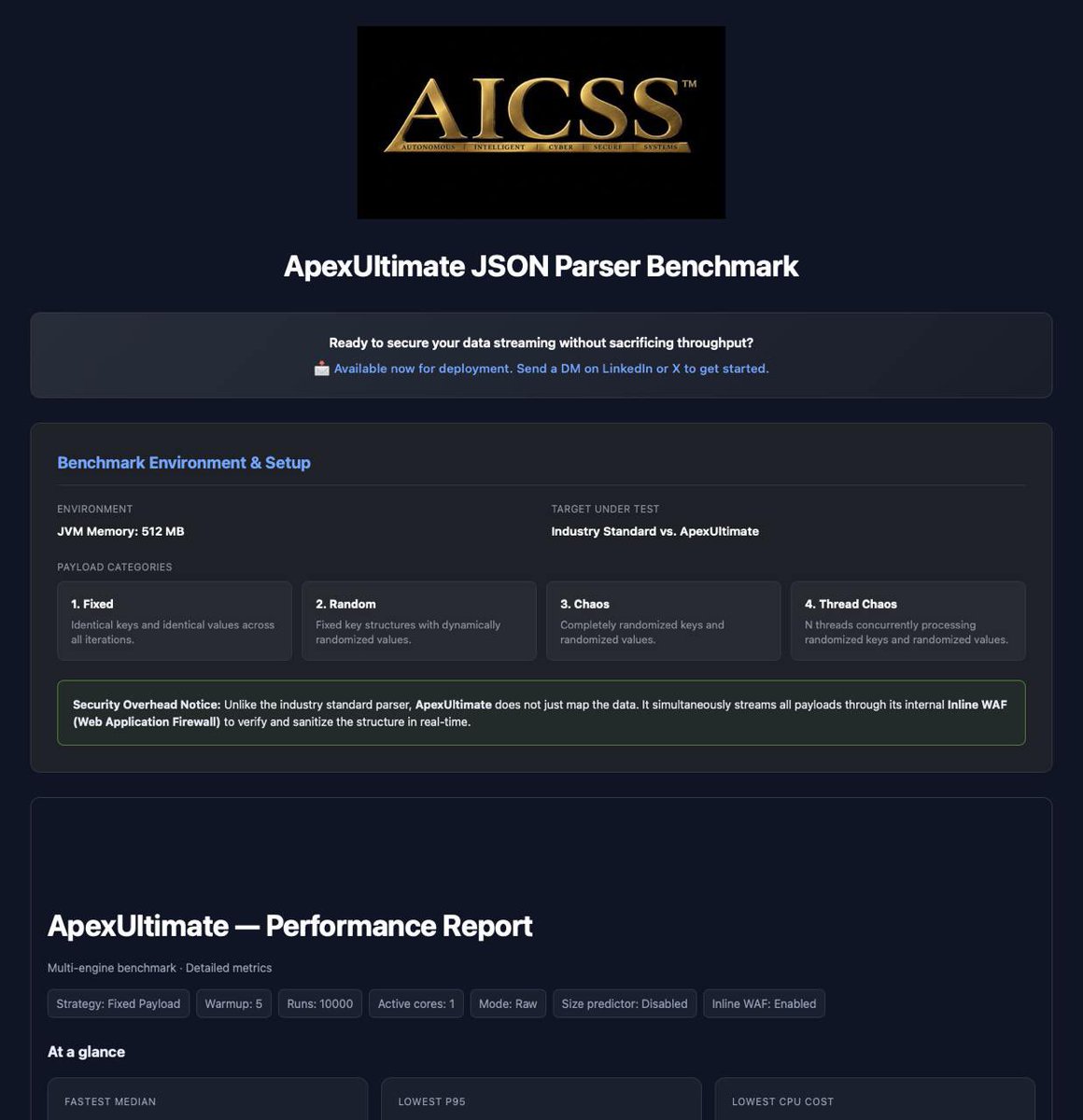Click 'Ready to secure your data streaming' text
This screenshot has height=1120, width=1083.
tap(541, 343)
